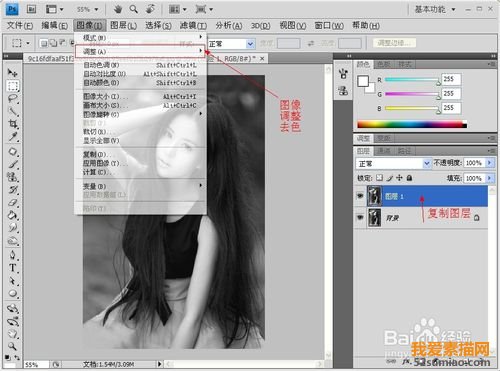Click the 调整边缘 refine edge button
Viewport: 500px width, 371px height.
click(395, 43)
